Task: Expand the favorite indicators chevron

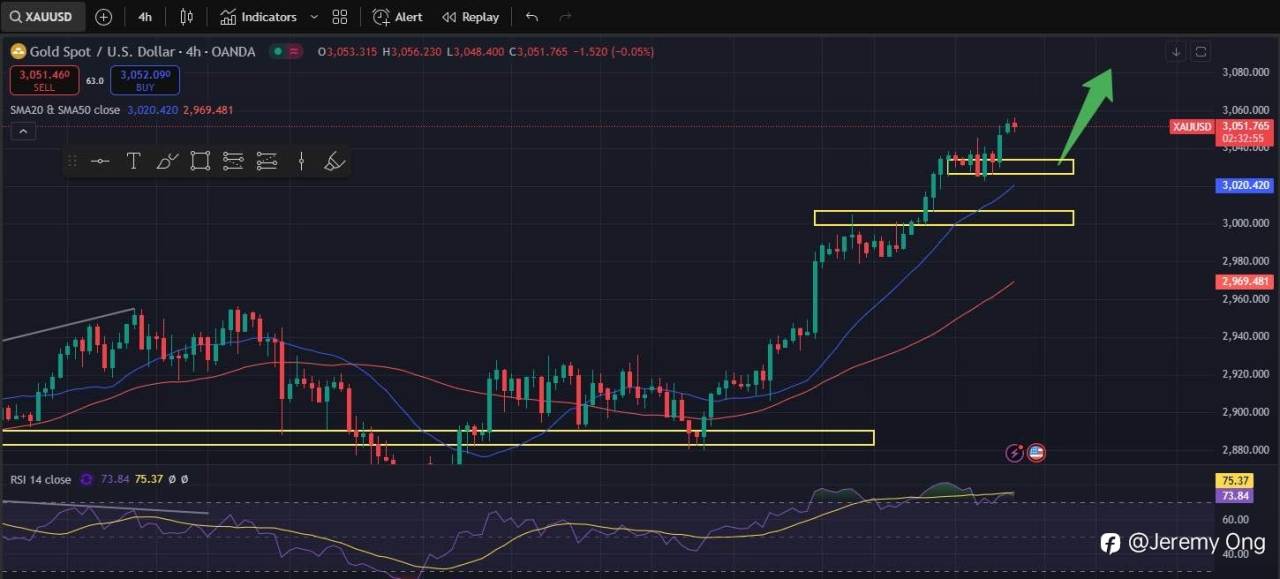Action: coord(314,17)
